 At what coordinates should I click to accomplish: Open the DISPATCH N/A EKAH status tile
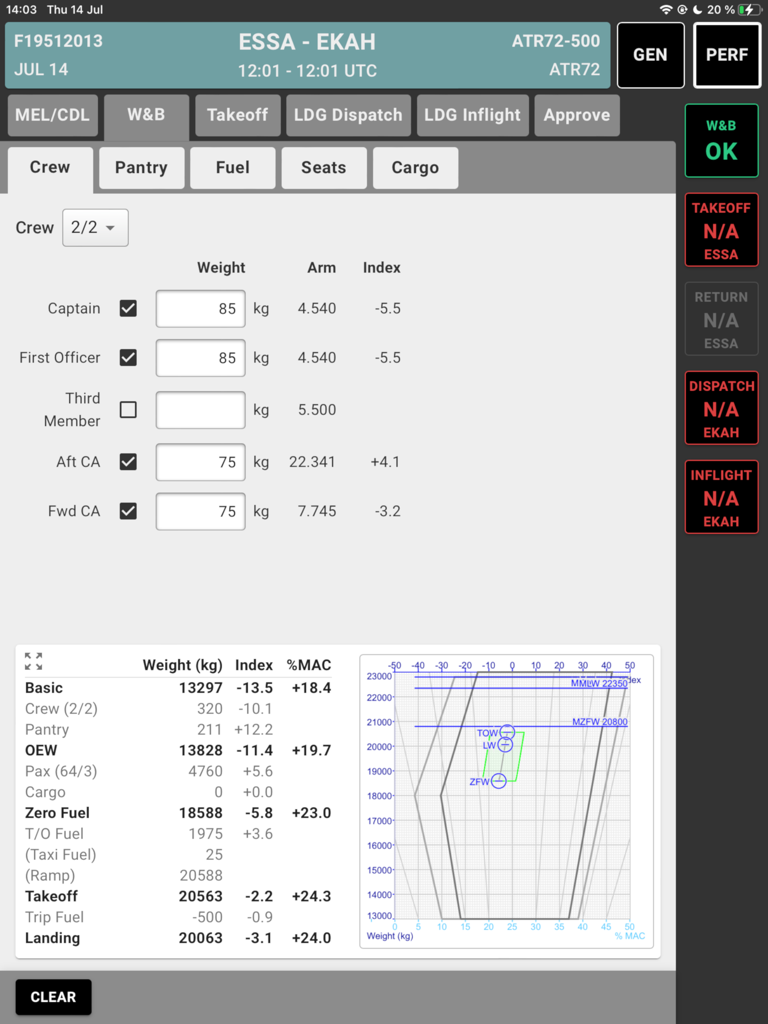(721, 408)
